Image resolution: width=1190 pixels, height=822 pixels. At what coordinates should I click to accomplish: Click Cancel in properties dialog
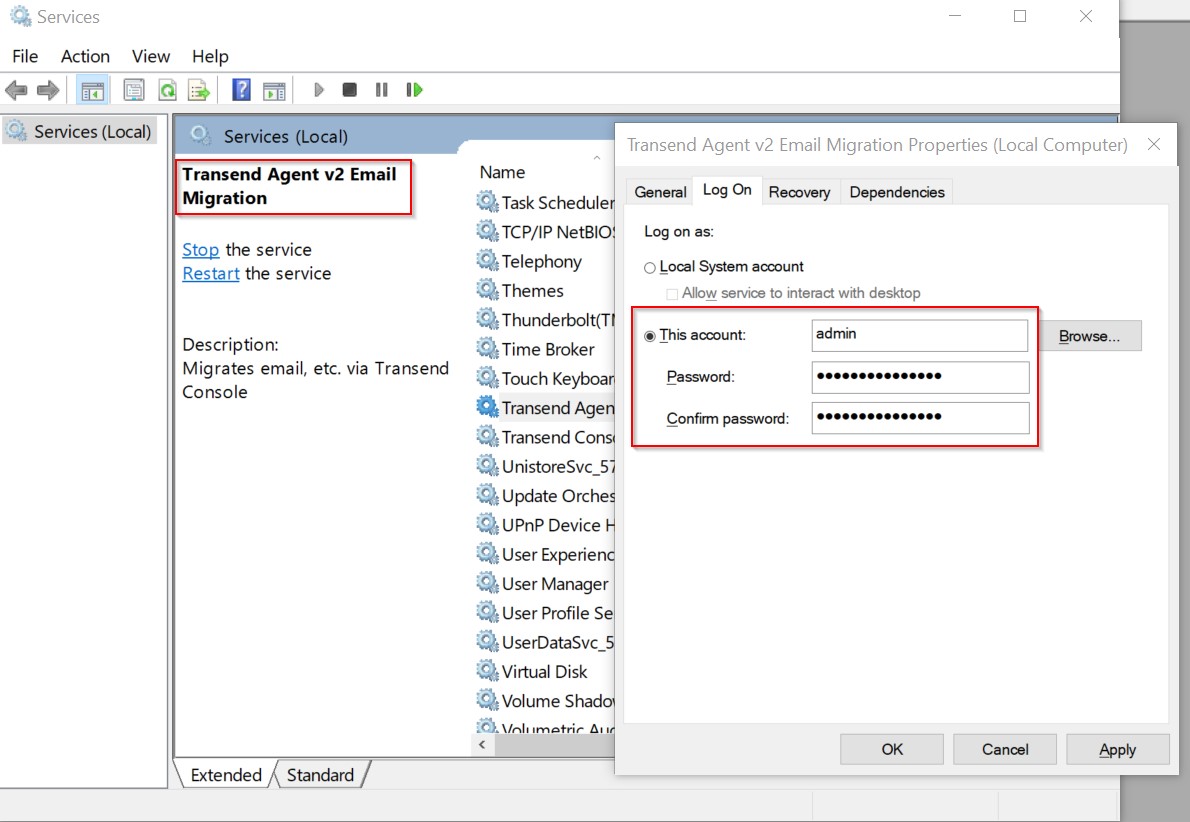(x=1005, y=749)
